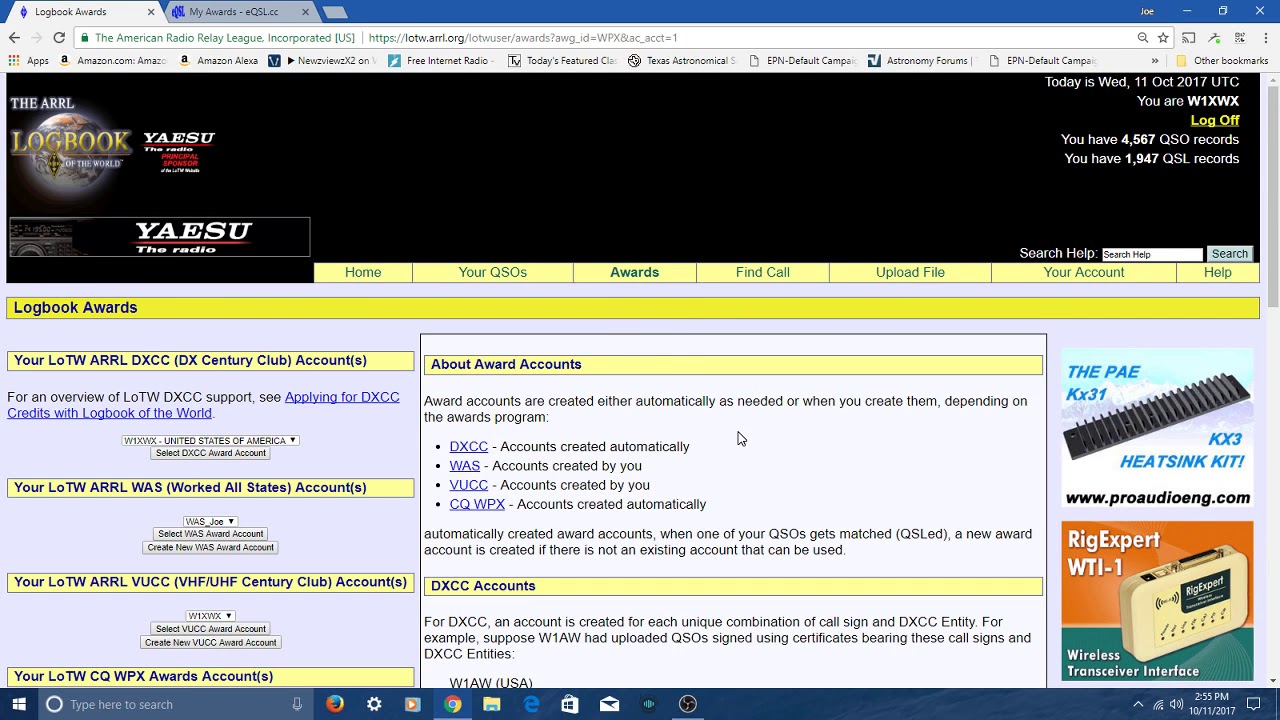Screen dimensions: 1280x720
Task: Open the Help menu item
Action: 1217,272
